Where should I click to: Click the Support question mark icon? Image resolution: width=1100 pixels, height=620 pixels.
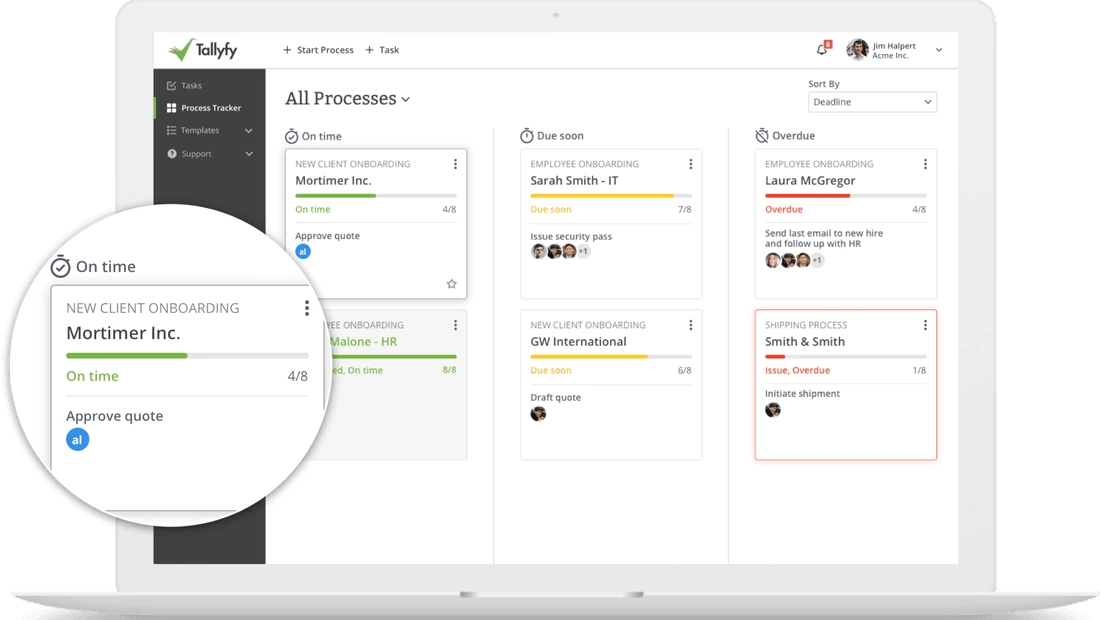(172, 154)
